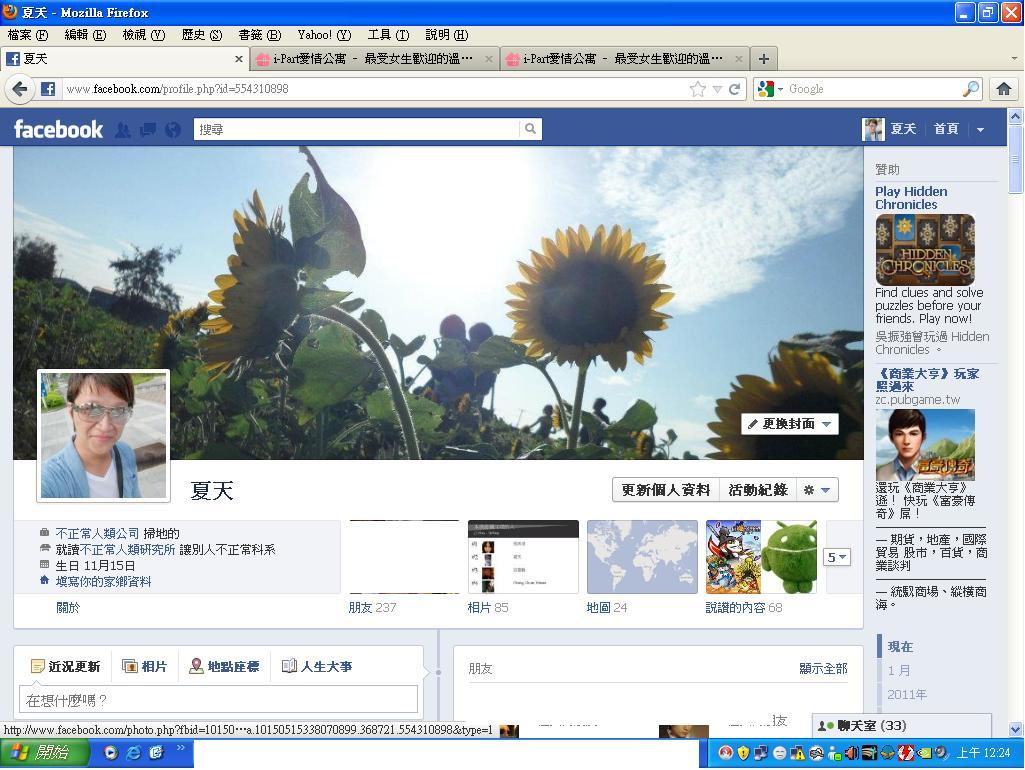Click the Facebook friend requests icon

[123, 129]
